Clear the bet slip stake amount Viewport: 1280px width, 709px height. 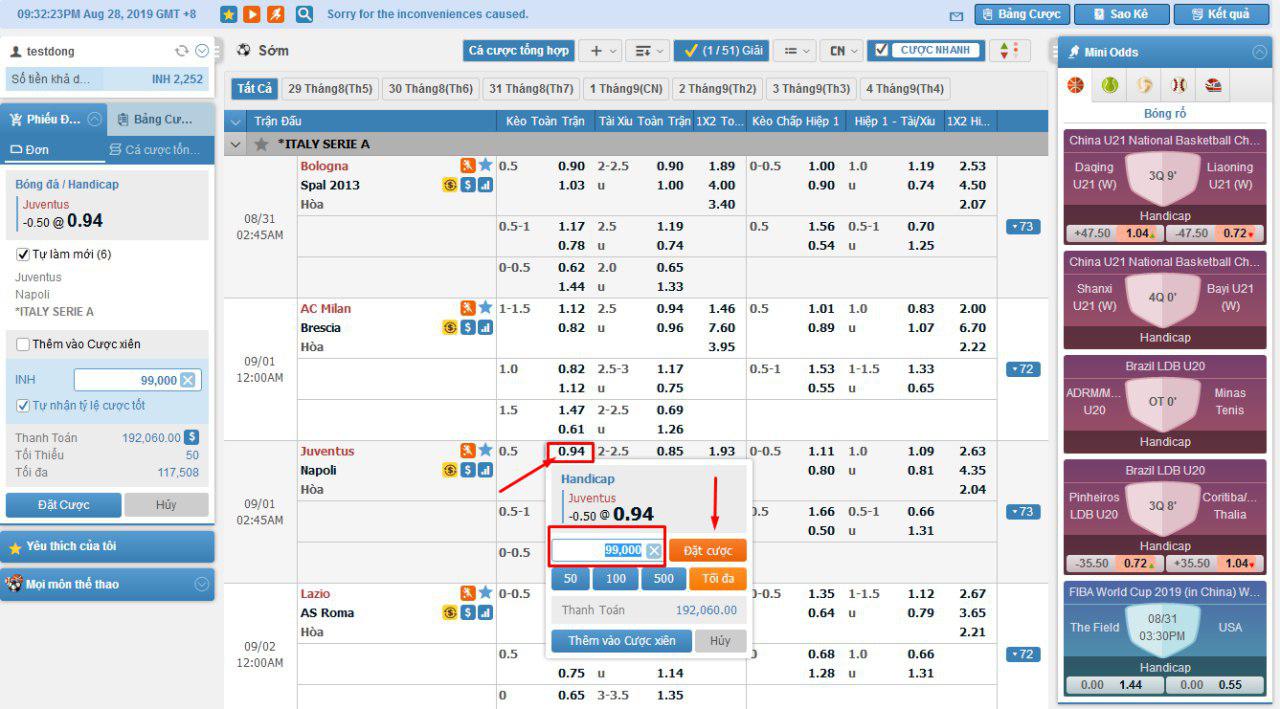[x=188, y=380]
